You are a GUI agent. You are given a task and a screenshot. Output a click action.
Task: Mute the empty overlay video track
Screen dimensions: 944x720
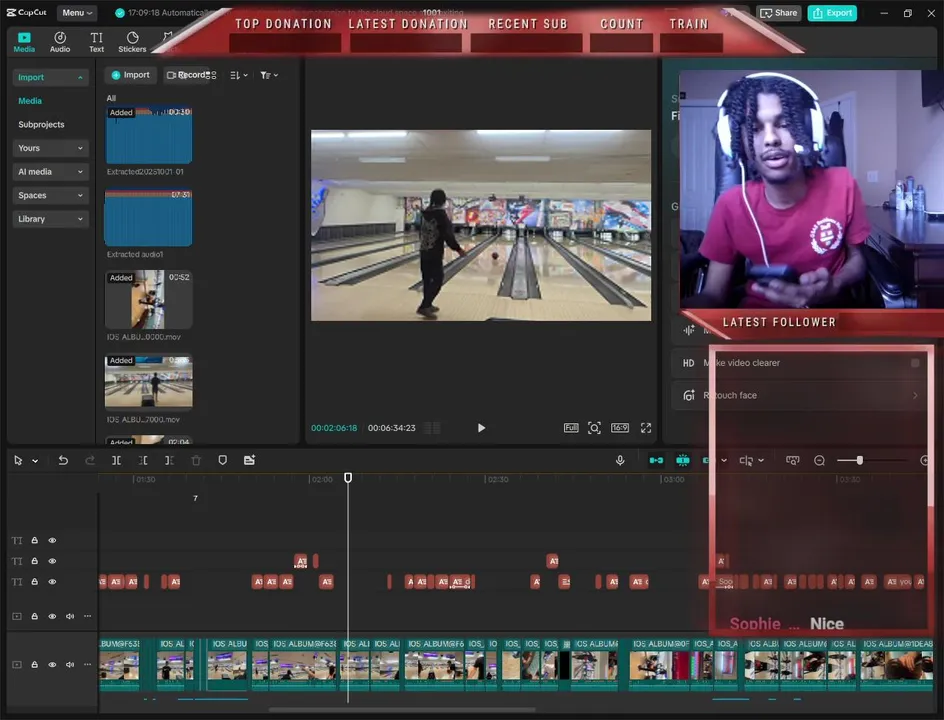(x=70, y=616)
